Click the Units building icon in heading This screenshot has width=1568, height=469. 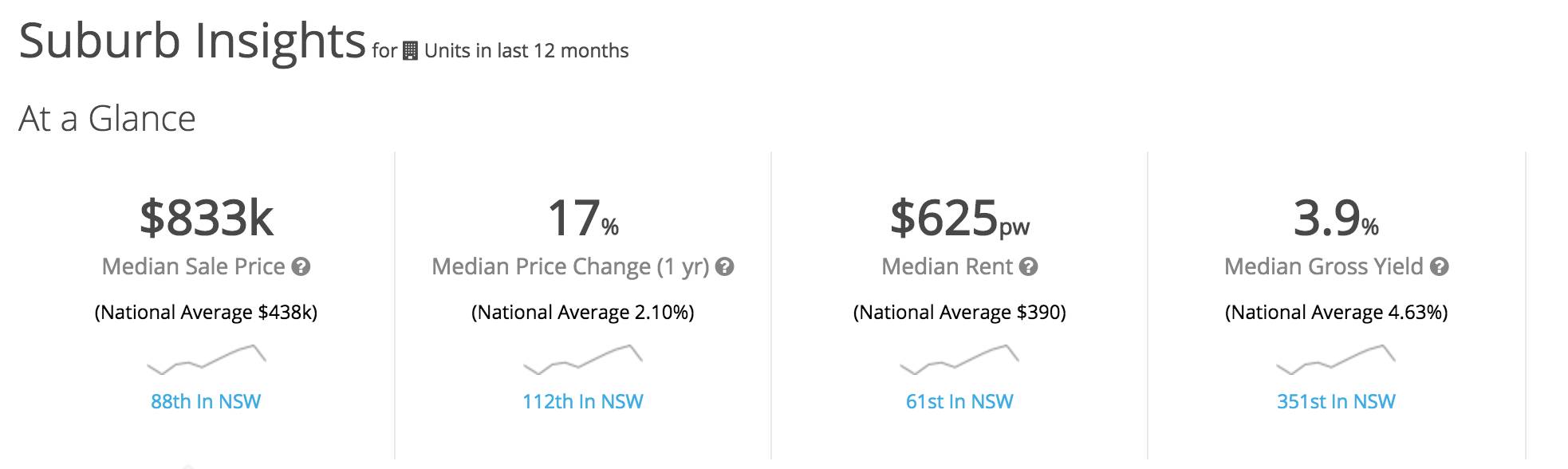point(410,51)
